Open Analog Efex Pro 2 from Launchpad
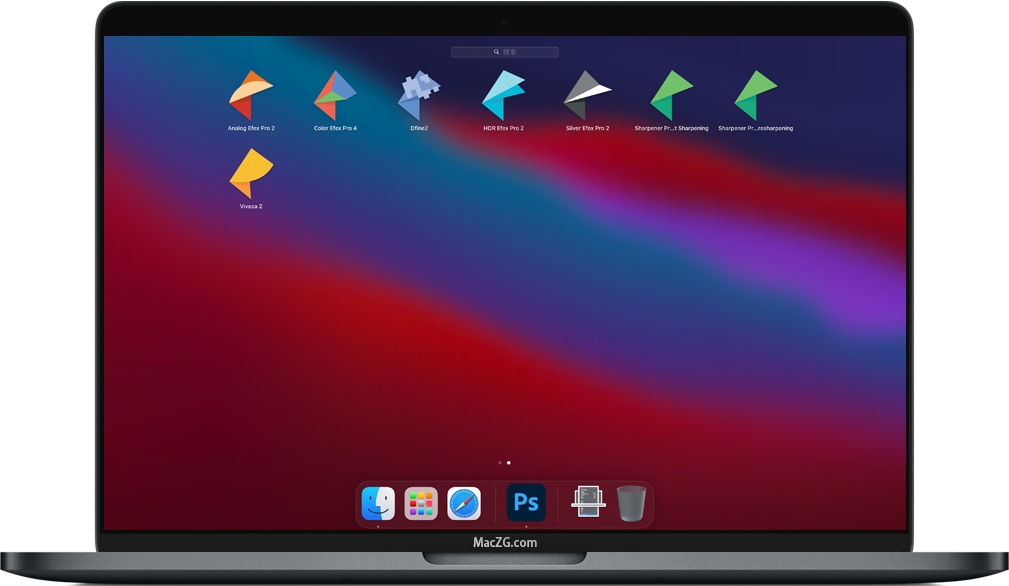This screenshot has height=586, width=1009. point(251,96)
